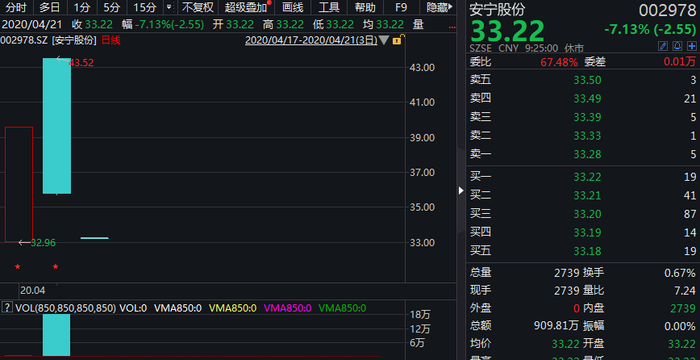Screen dimensions: 700x360
Task: Expand the period options dropdown after 15分
Action: pos(169,7)
